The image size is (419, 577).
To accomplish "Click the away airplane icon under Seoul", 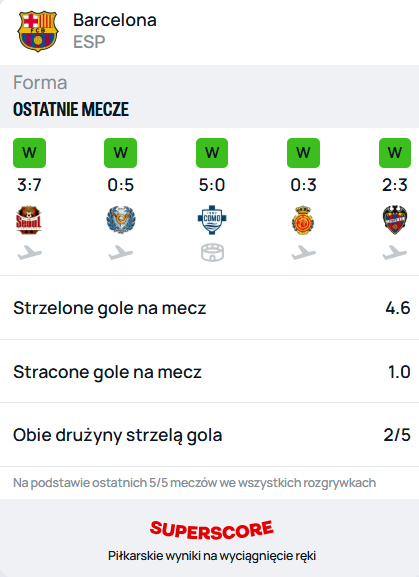I will (x=29, y=253).
